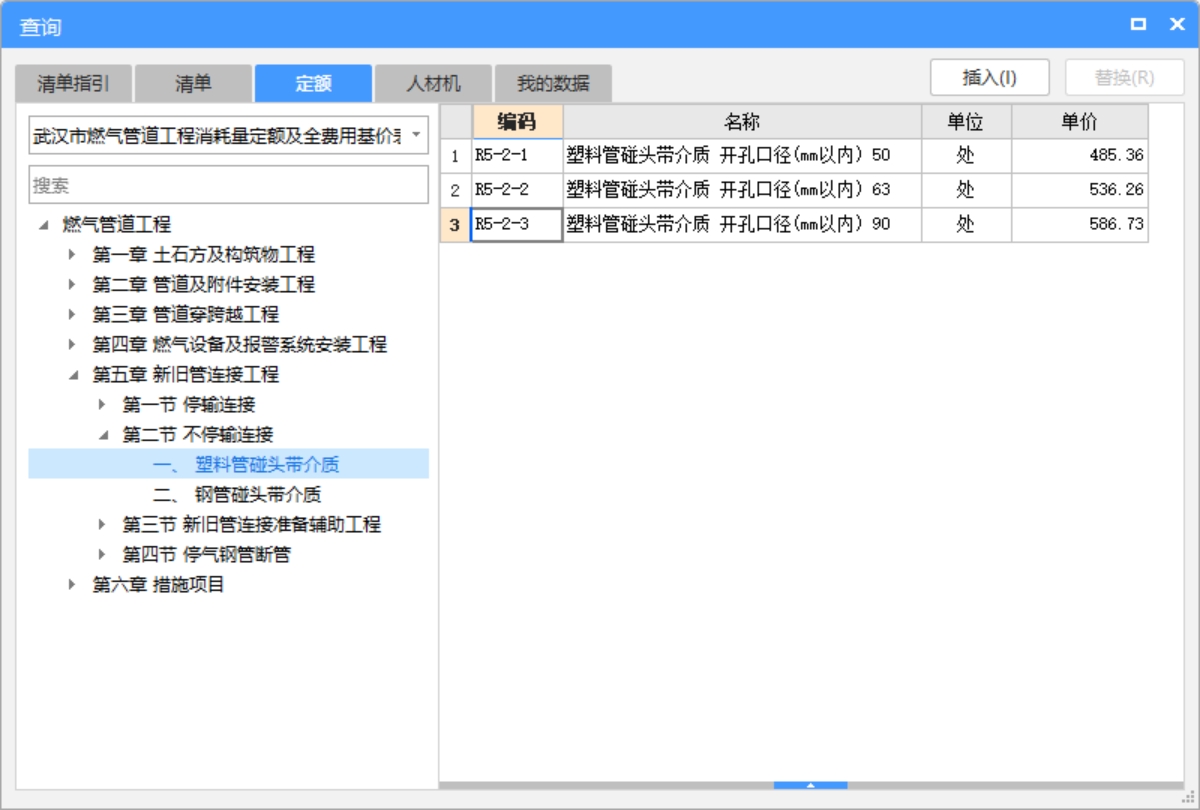Screen dimensions: 1200x810
Task: Expand 第三章 管道穿跨越工程 arrow
Action: [x=72, y=315]
